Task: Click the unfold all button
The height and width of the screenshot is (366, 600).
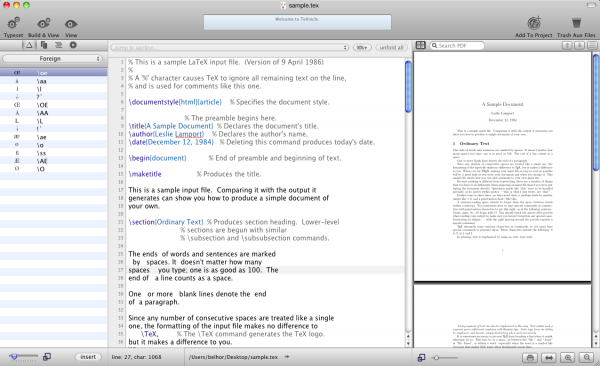Action: click(391, 47)
